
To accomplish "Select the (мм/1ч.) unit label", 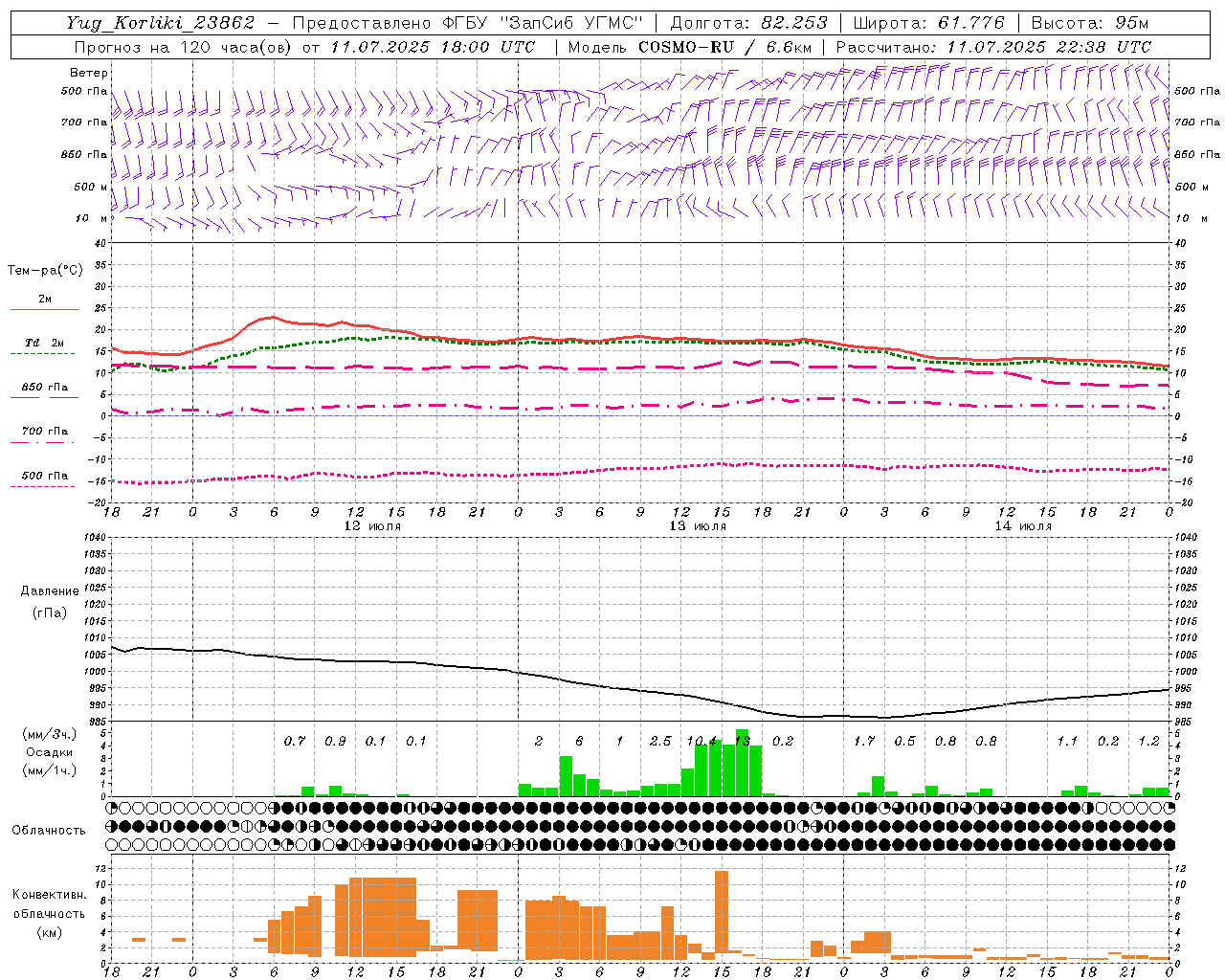I will point(50,770).
